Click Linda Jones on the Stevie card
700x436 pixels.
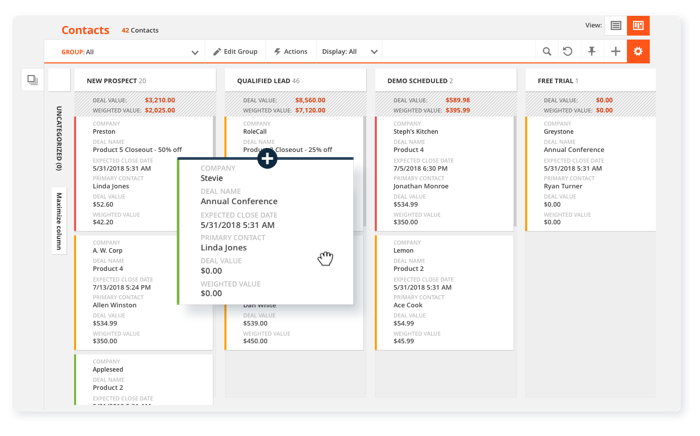(x=224, y=248)
